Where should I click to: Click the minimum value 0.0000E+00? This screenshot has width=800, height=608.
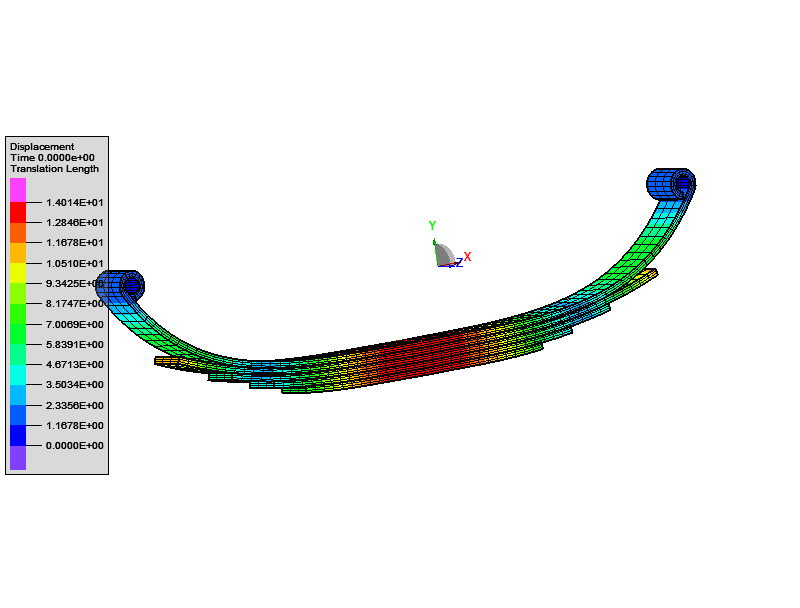point(74,445)
